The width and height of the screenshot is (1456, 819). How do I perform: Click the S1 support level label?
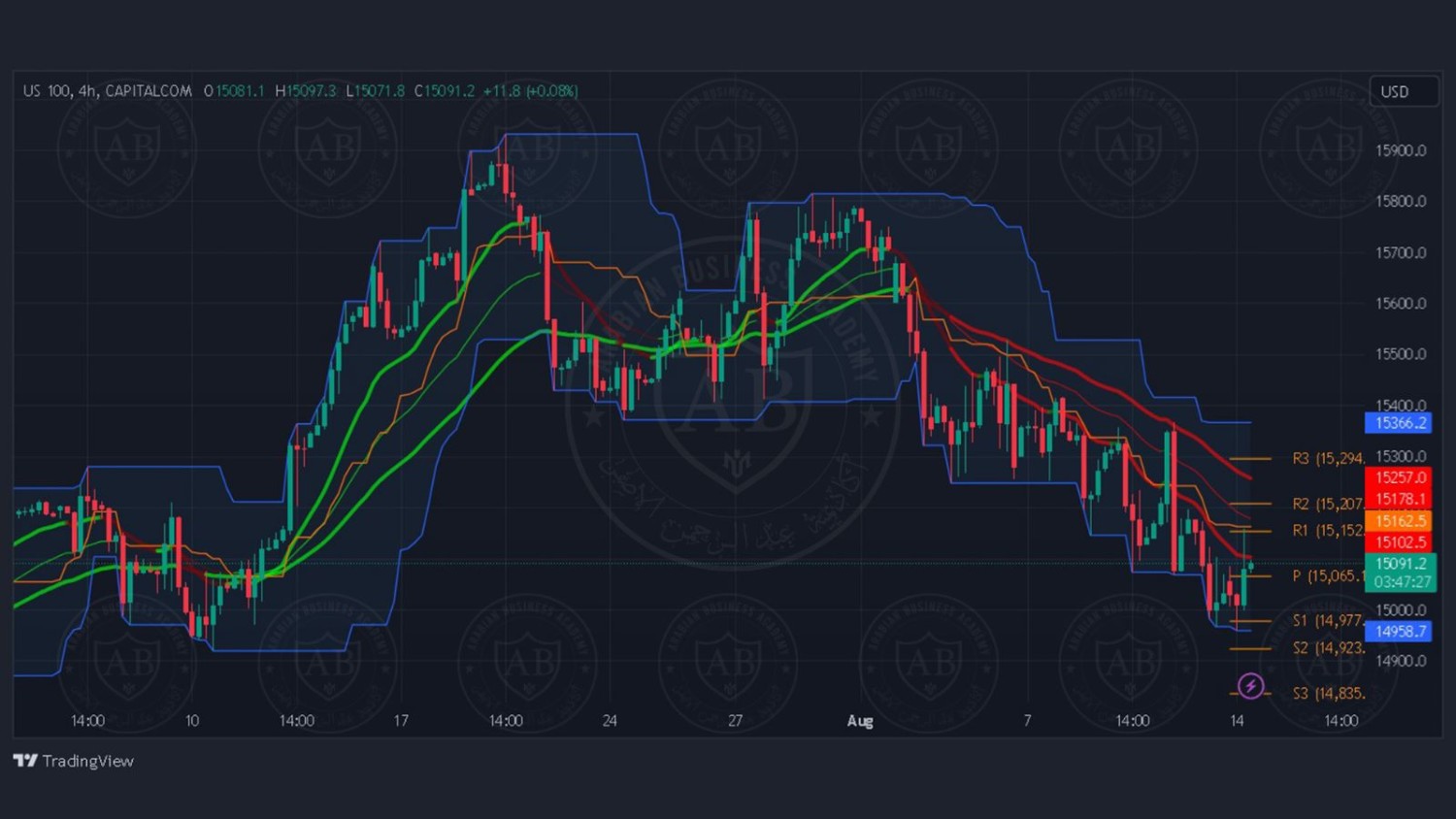coord(1328,621)
